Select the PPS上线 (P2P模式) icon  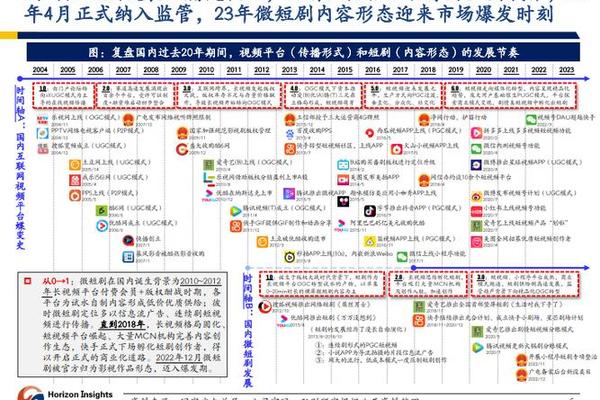[x=75, y=195]
